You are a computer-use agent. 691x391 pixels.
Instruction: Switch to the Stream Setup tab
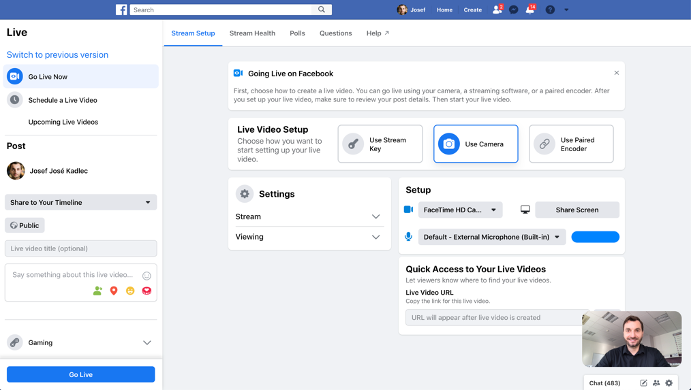click(x=193, y=33)
